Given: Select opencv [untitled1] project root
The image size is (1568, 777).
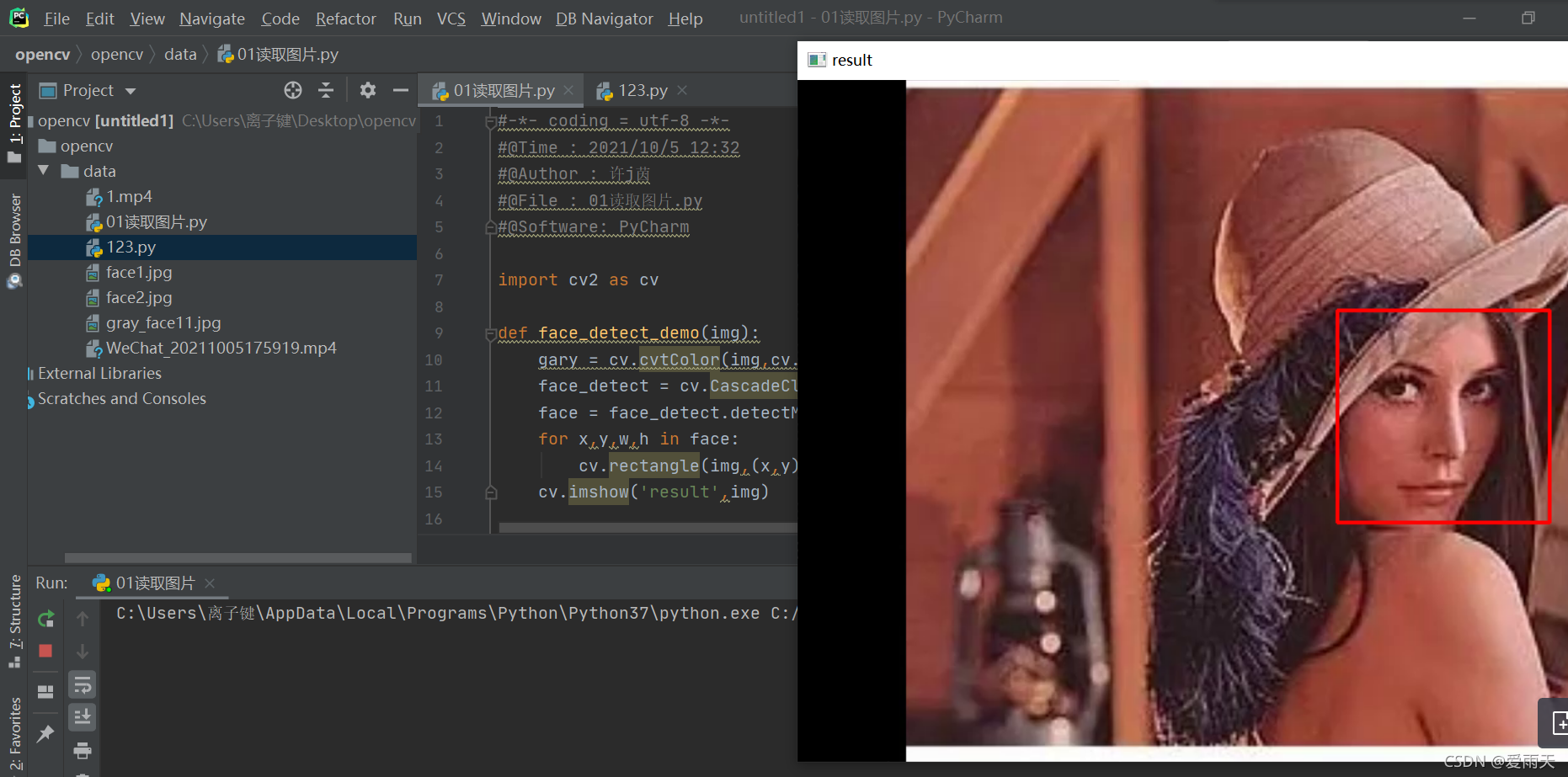Looking at the screenshot, I should click(222, 121).
